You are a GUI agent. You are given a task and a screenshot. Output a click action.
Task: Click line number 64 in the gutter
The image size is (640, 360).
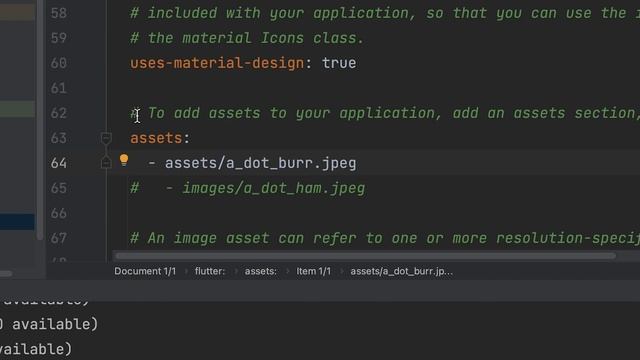point(59,163)
